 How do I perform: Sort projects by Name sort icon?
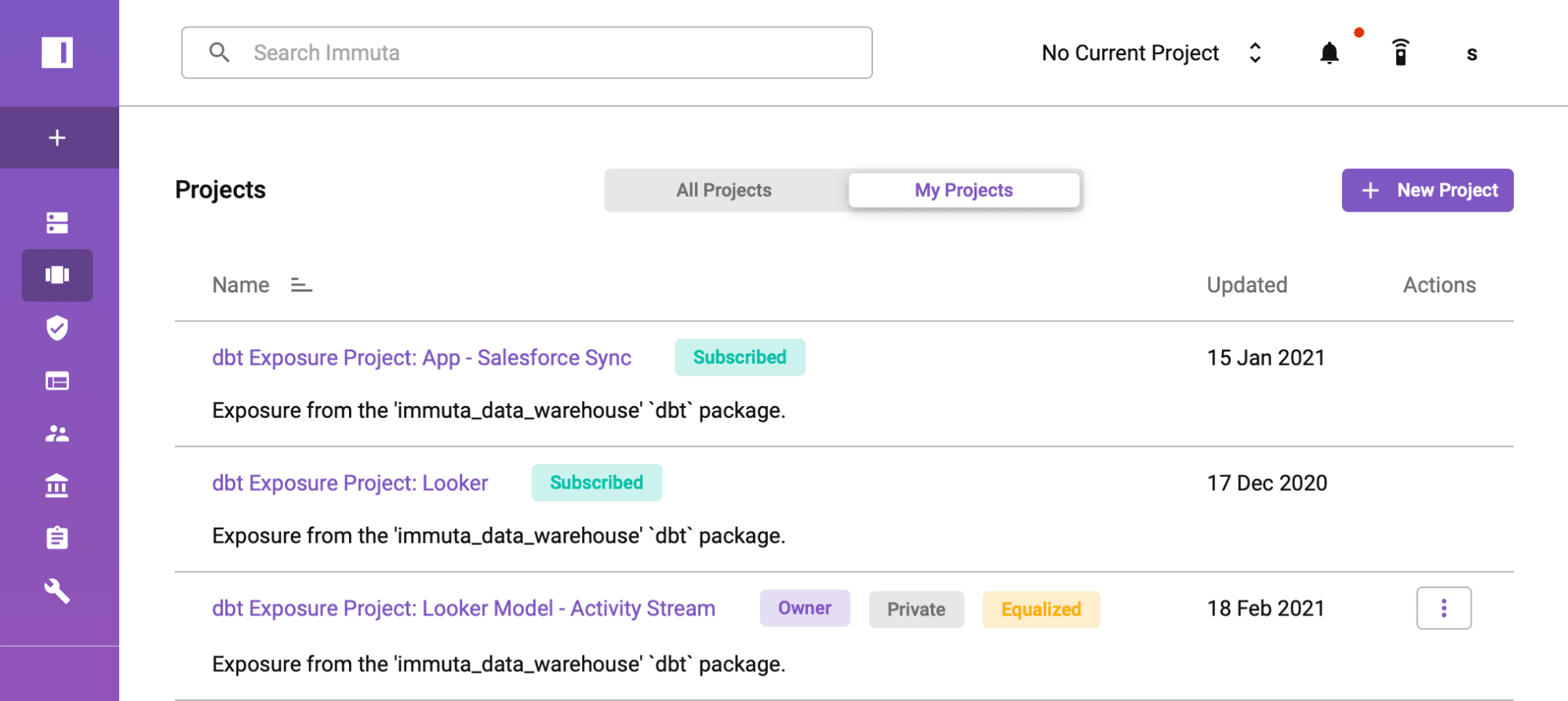tap(301, 285)
